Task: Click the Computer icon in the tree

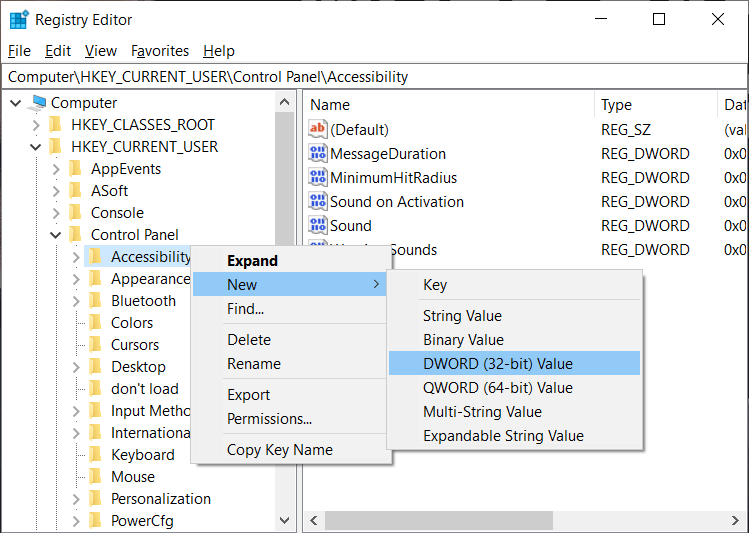Action: pos(38,103)
